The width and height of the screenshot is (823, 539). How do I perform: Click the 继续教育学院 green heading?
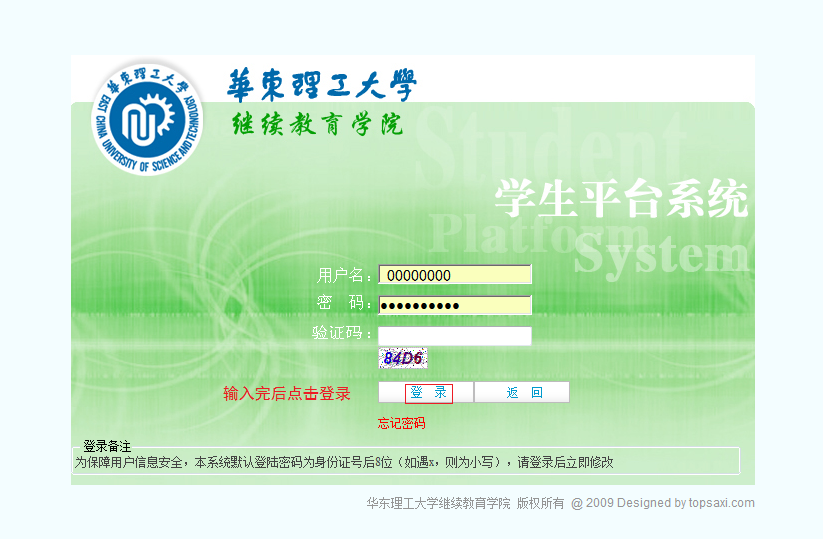pos(318,124)
